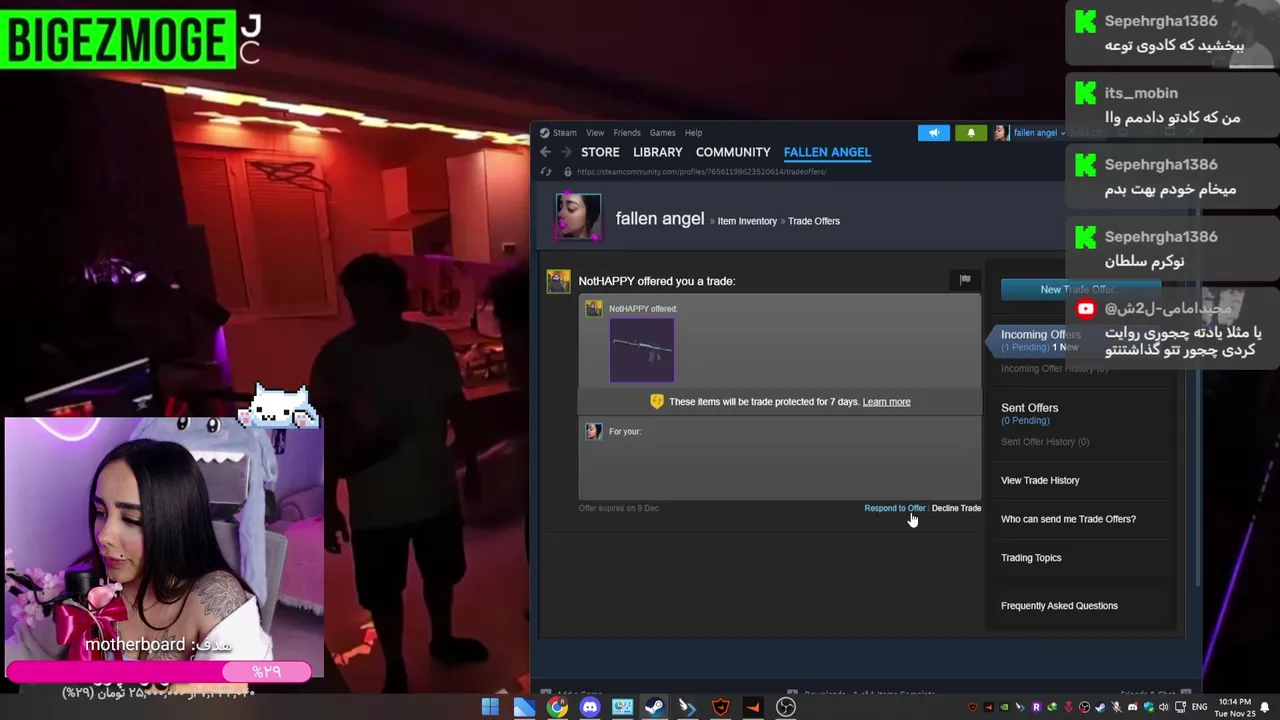The image size is (1280, 720).
Task: Open the Friends menu
Action: coord(627,132)
